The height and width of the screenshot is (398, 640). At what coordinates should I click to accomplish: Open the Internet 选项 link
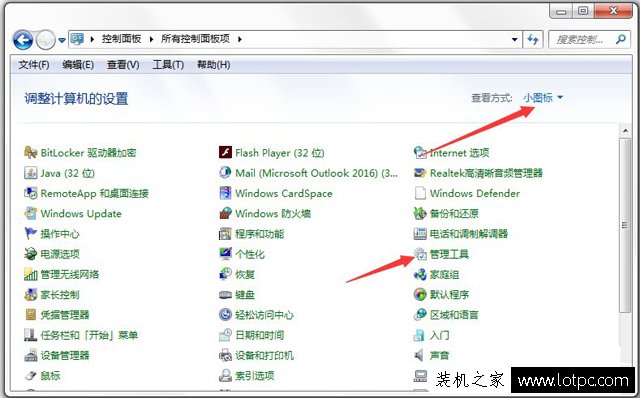click(x=460, y=153)
